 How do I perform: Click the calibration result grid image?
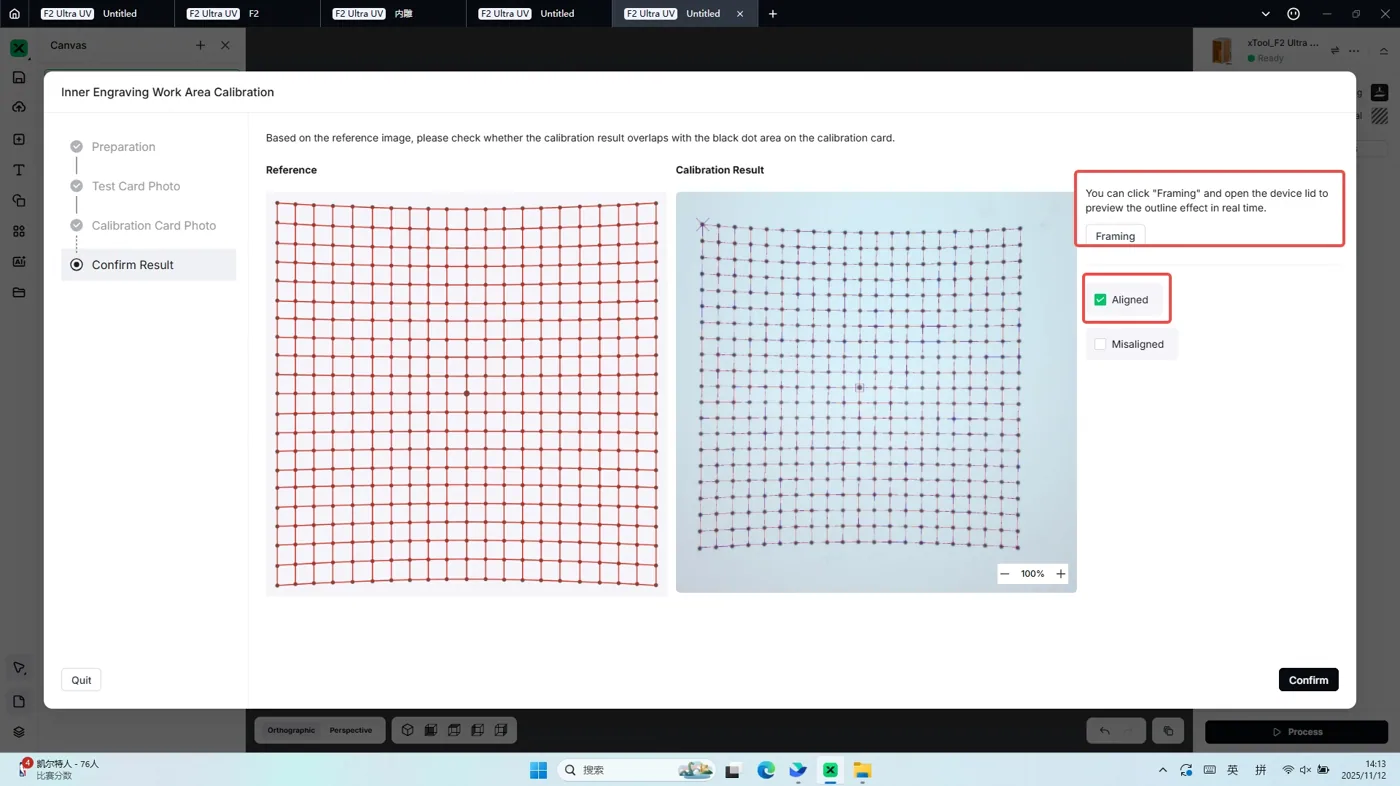(x=876, y=392)
